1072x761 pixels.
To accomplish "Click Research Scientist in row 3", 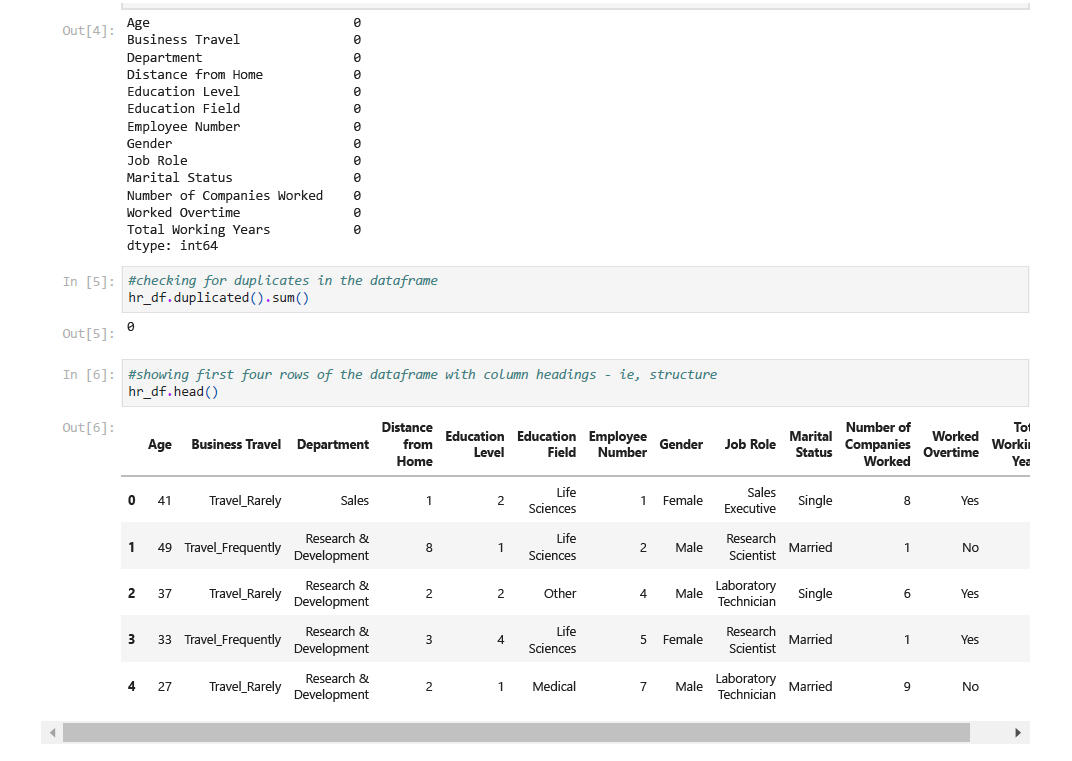I will (751, 640).
